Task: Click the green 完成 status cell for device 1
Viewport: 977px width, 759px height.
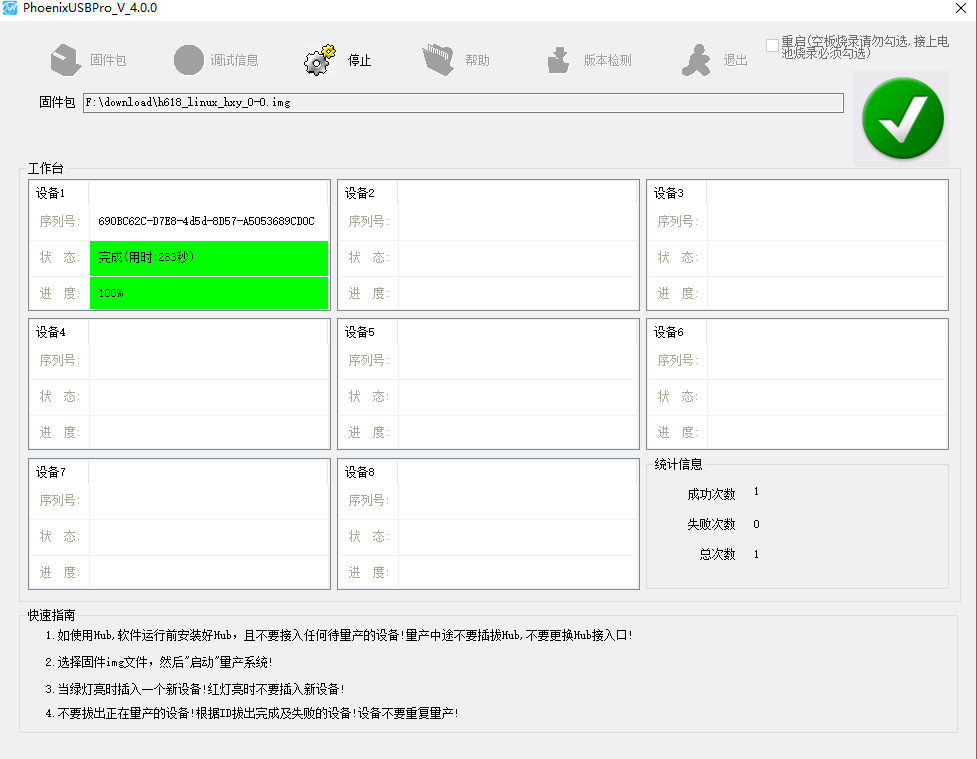Action: [x=208, y=257]
